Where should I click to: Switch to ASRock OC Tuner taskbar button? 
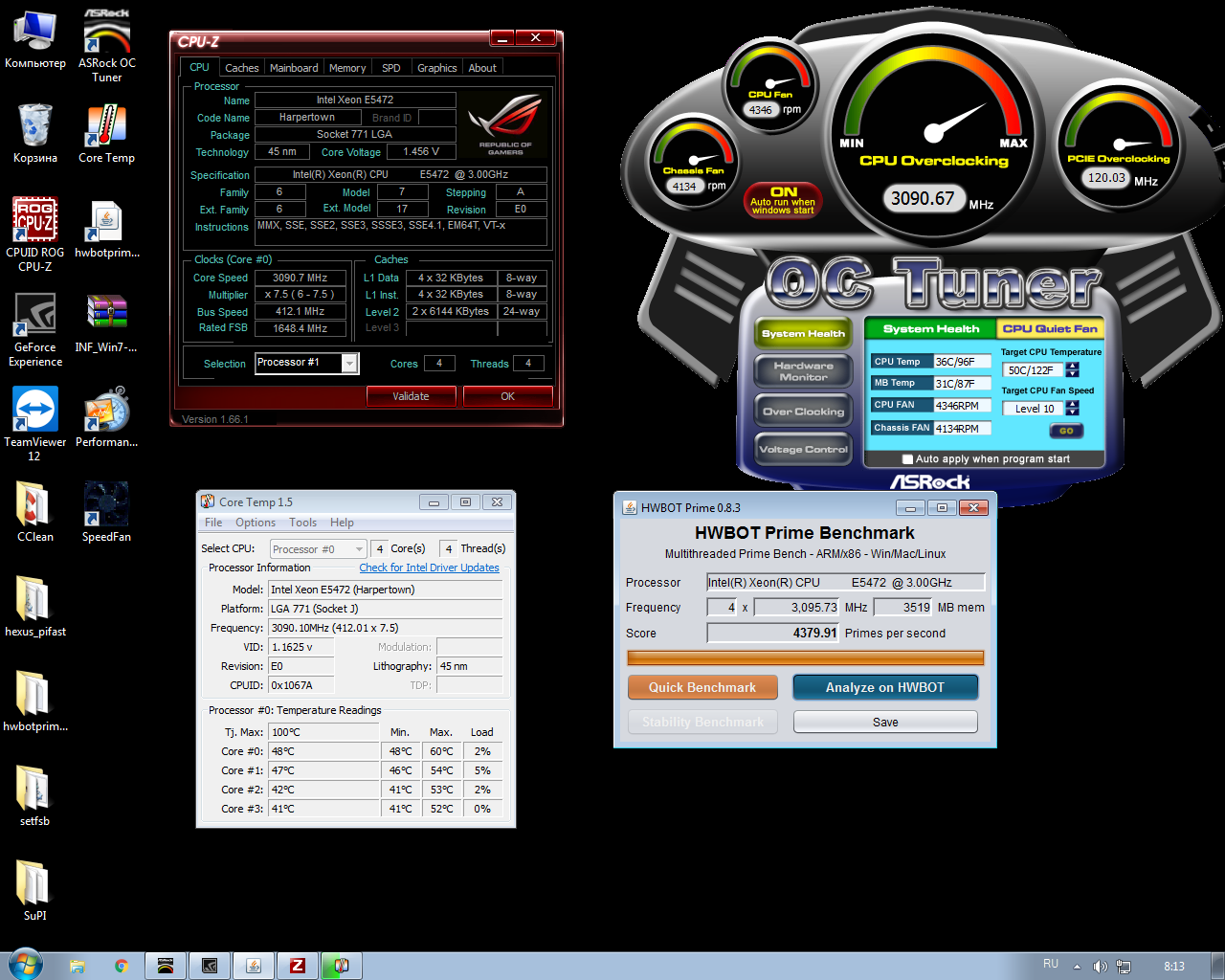[165, 966]
